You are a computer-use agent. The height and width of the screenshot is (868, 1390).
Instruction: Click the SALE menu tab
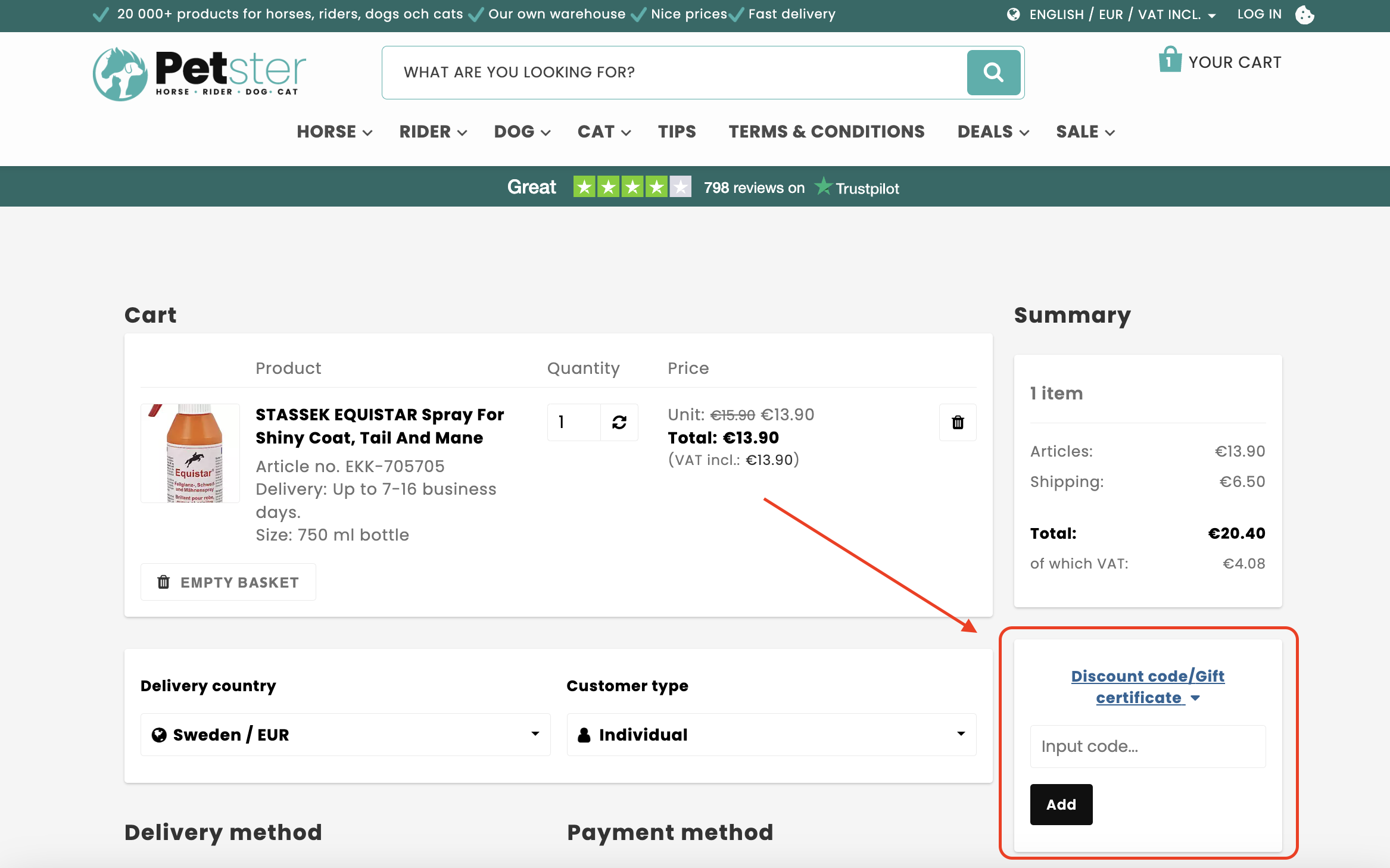pos(1085,131)
